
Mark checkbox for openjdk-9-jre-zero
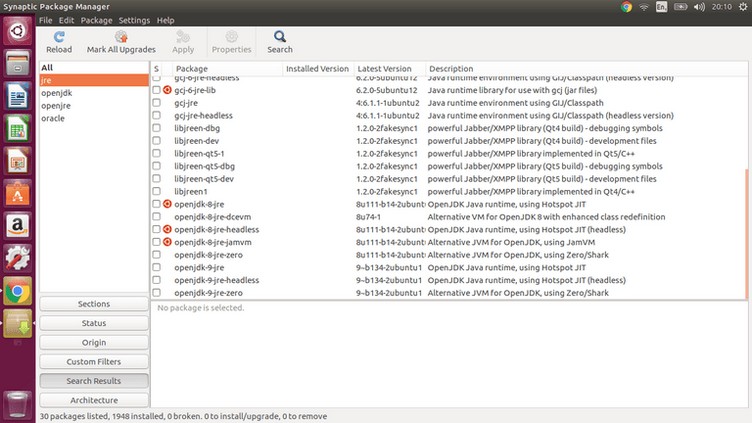(156, 293)
